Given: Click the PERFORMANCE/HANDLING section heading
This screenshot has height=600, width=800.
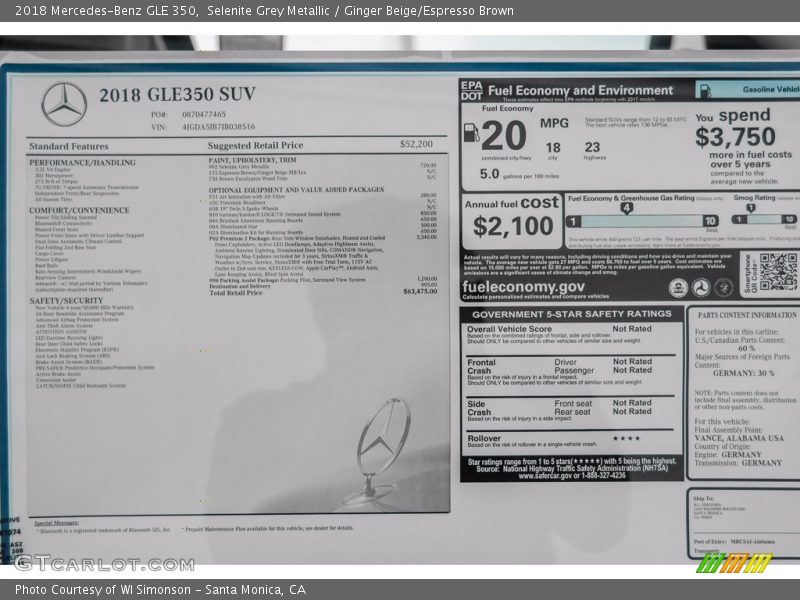Looking at the screenshot, I should (x=82, y=163).
